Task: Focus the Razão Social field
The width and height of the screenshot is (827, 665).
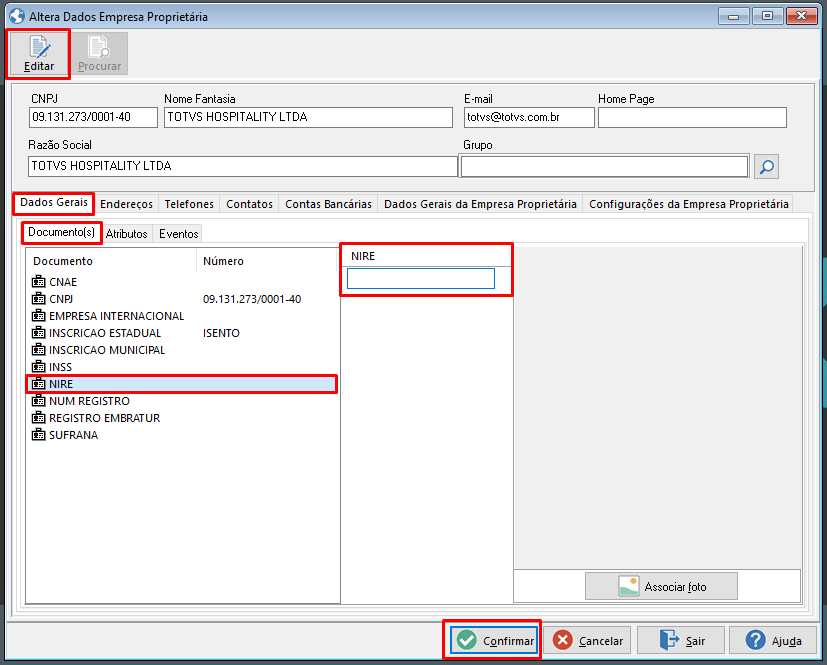Action: click(243, 166)
